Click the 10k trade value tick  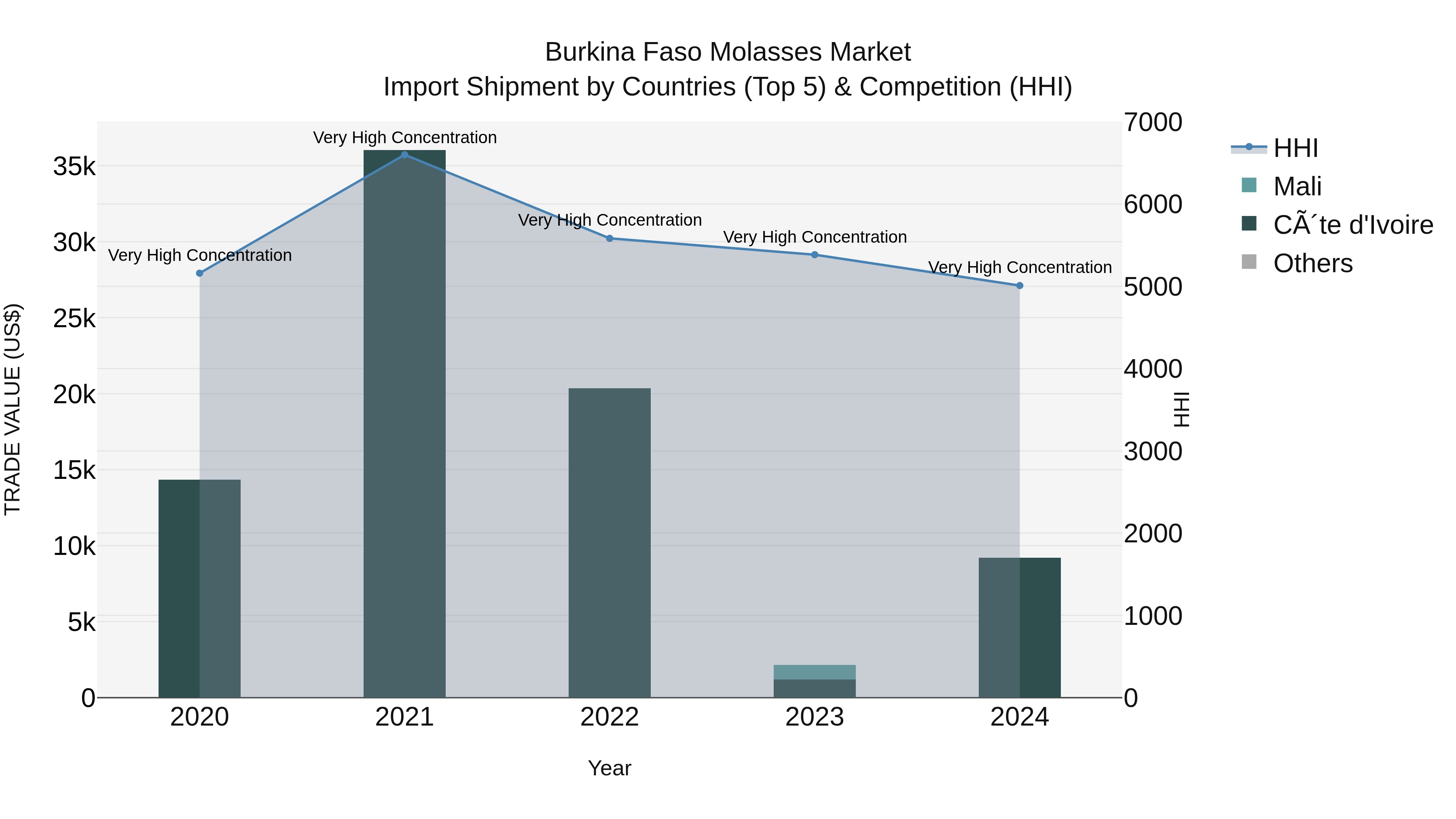point(74,546)
